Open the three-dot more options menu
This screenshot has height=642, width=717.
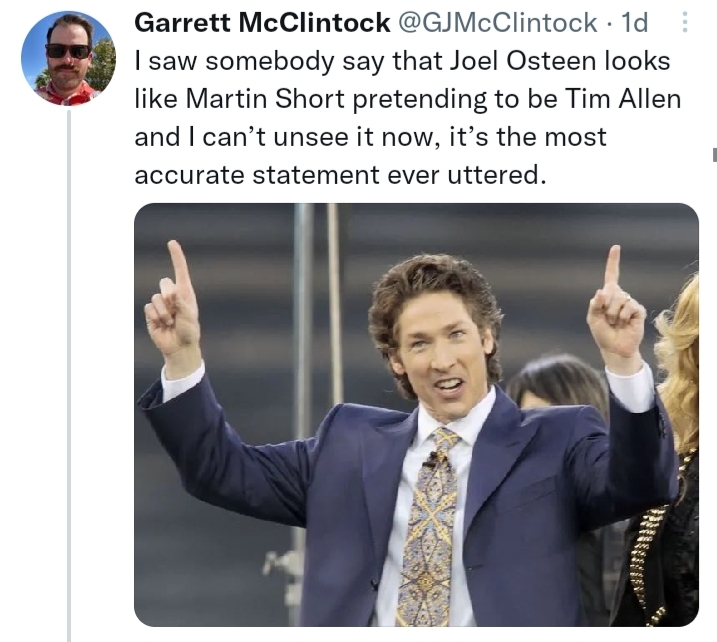click(684, 22)
